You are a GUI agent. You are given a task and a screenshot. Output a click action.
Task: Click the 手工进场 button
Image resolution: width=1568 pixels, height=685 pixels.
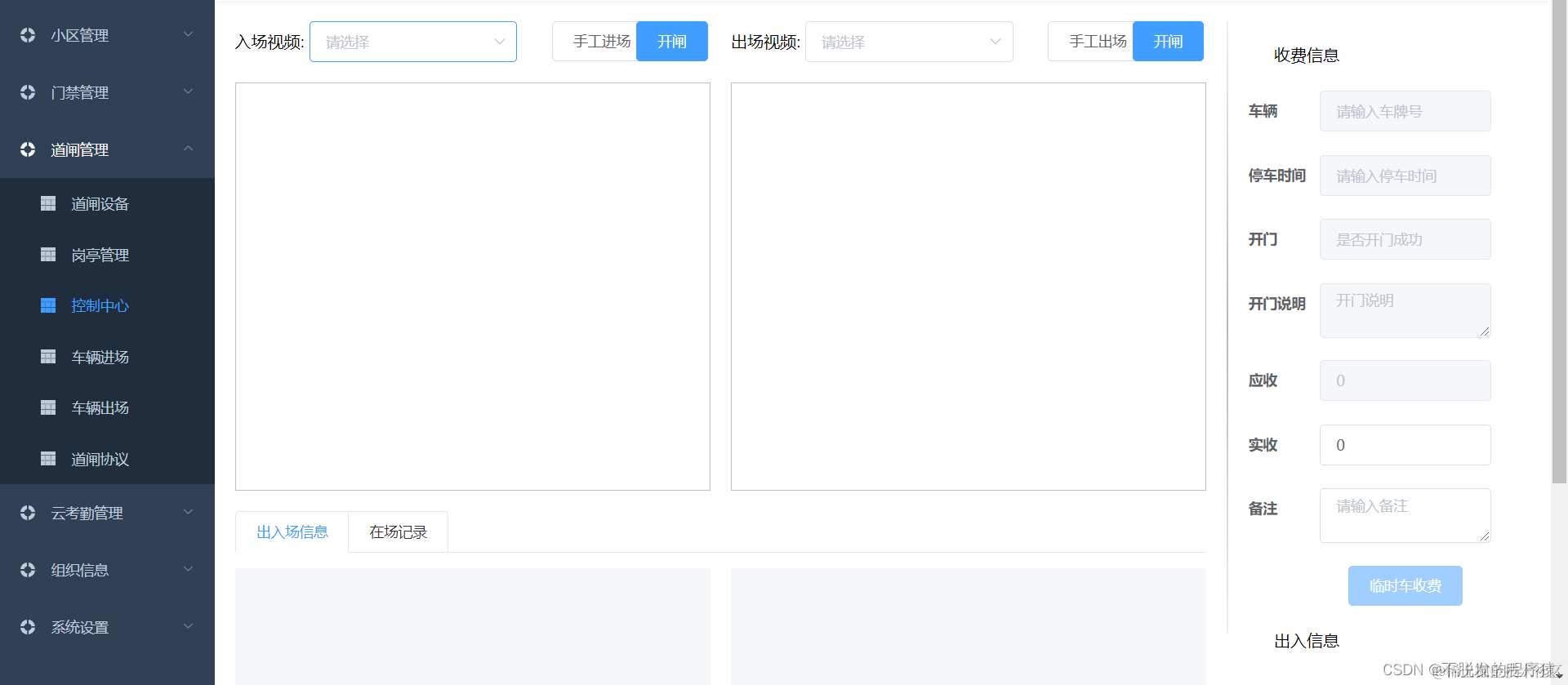595,42
